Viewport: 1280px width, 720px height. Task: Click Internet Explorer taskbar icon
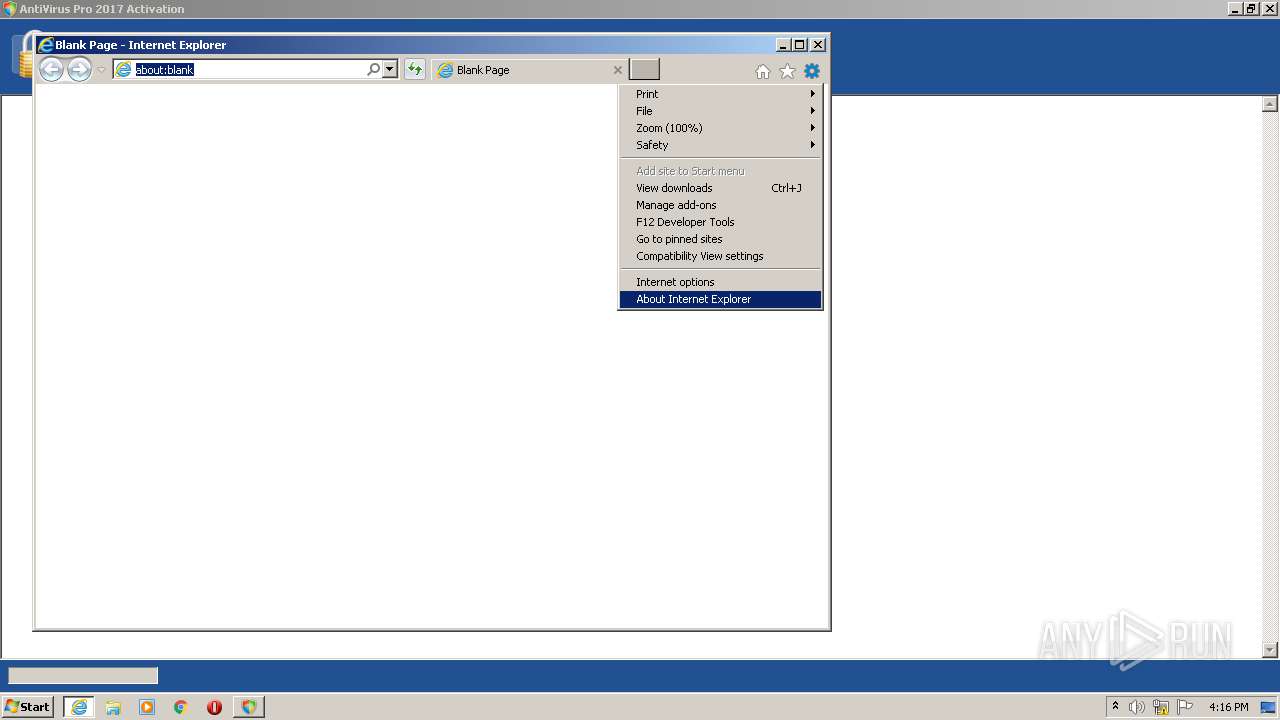79,707
